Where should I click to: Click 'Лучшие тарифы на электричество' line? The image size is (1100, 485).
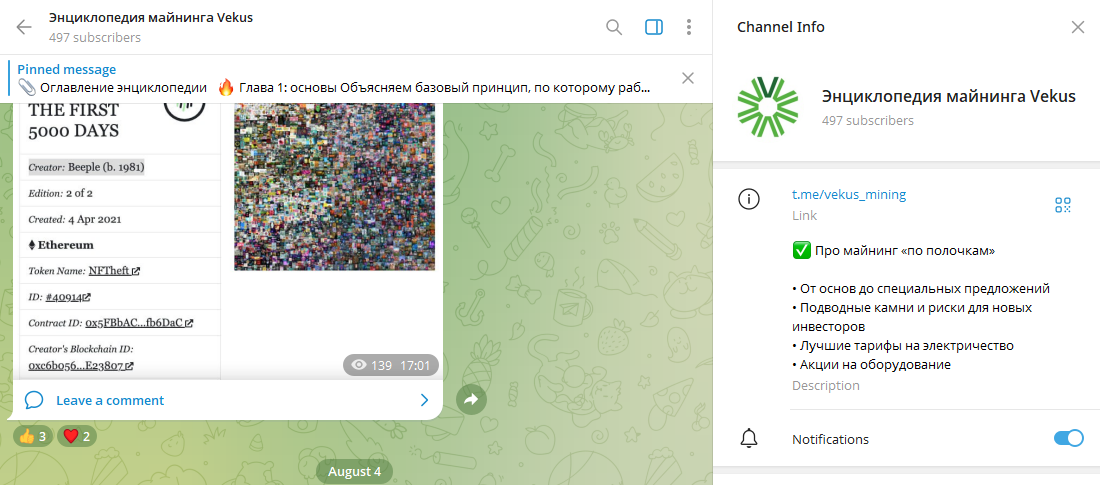(904, 345)
